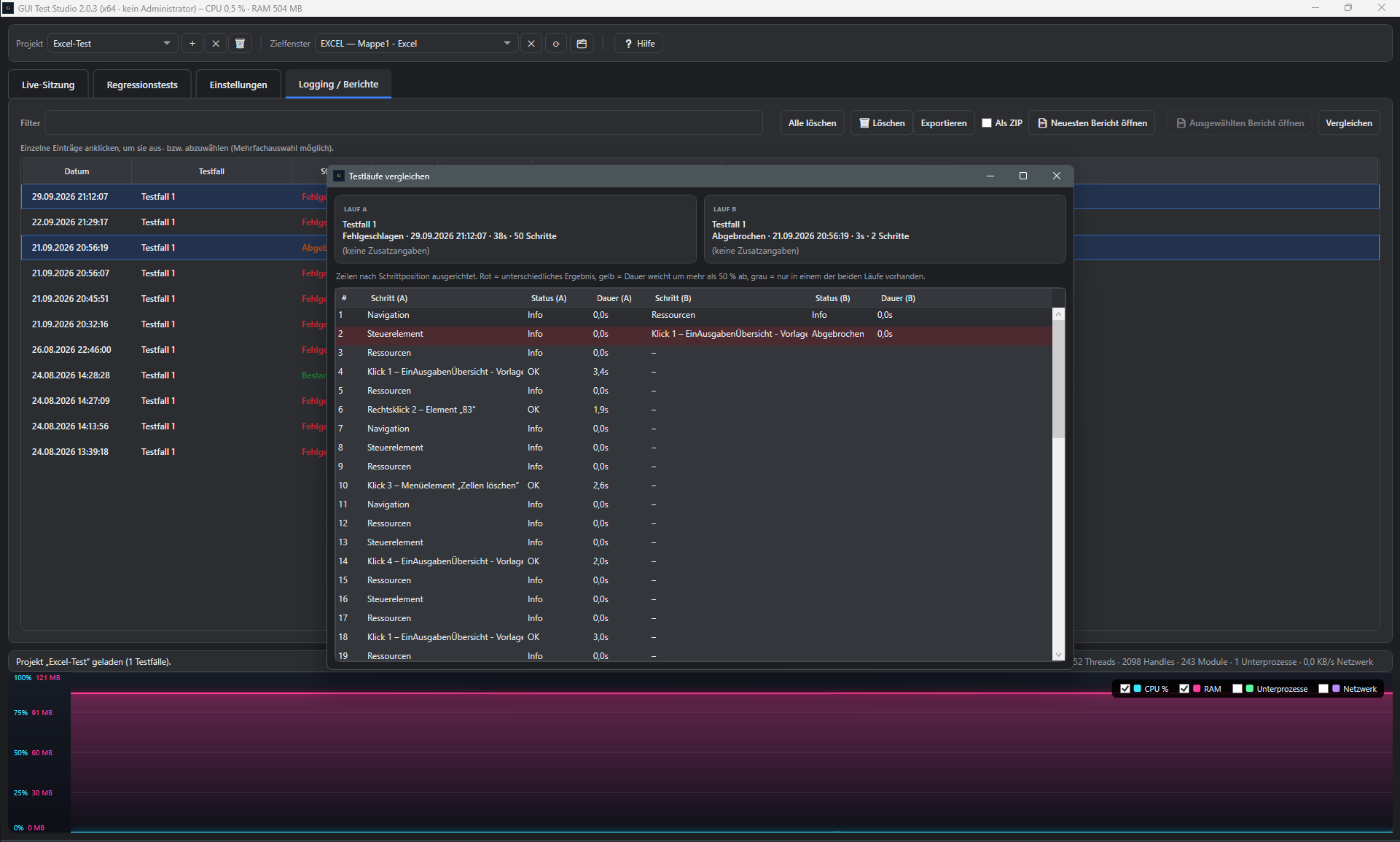Image resolution: width=1400 pixels, height=842 pixels.
Task: Select row 10 Klick 3 – Menüelement „Zellen löschen"
Action: pyautogui.click(x=694, y=486)
